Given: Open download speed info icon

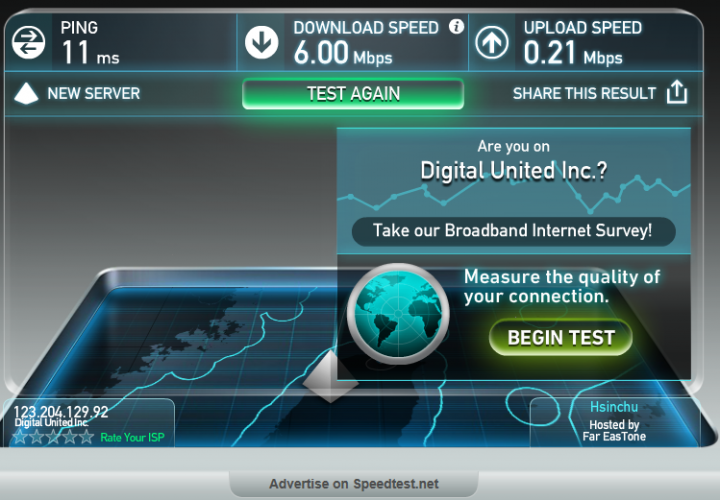Looking at the screenshot, I should tap(456, 27).
